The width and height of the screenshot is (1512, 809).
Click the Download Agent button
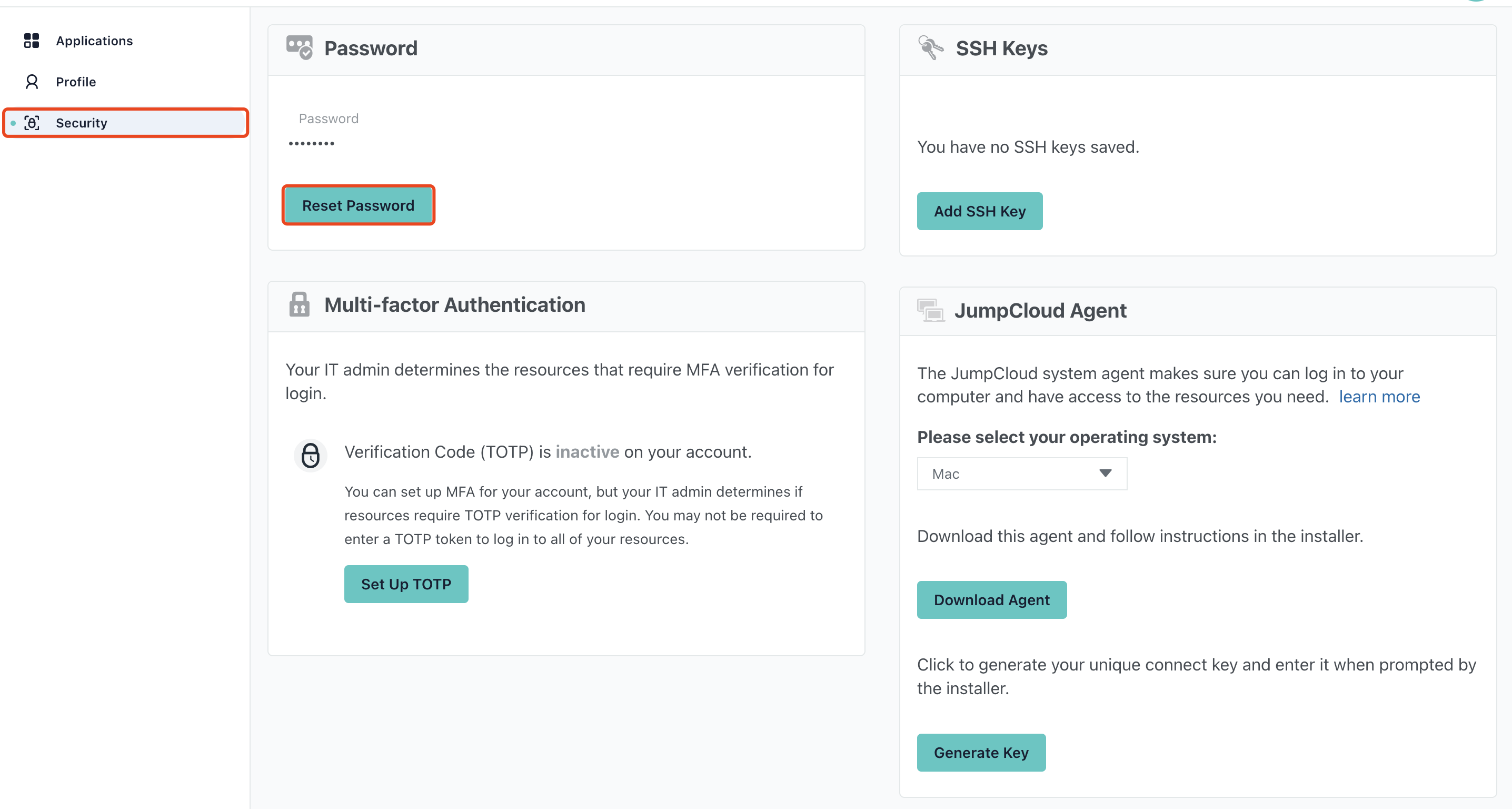pyautogui.click(x=992, y=599)
